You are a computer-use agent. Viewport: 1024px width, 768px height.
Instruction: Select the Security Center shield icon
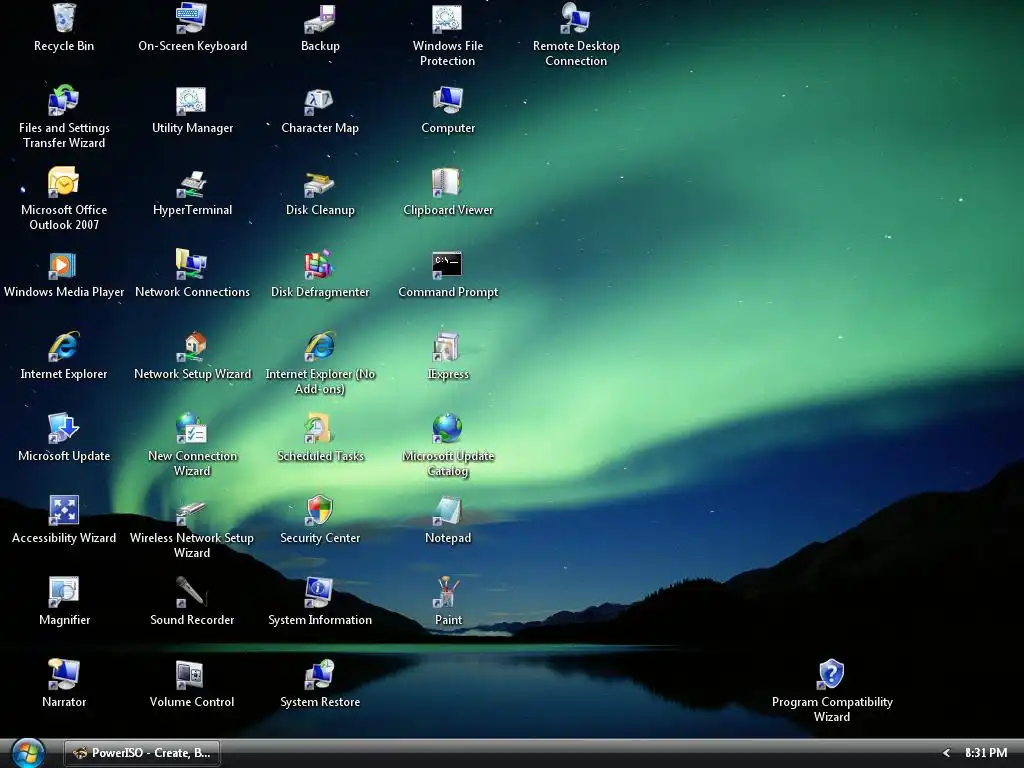pos(319,510)
